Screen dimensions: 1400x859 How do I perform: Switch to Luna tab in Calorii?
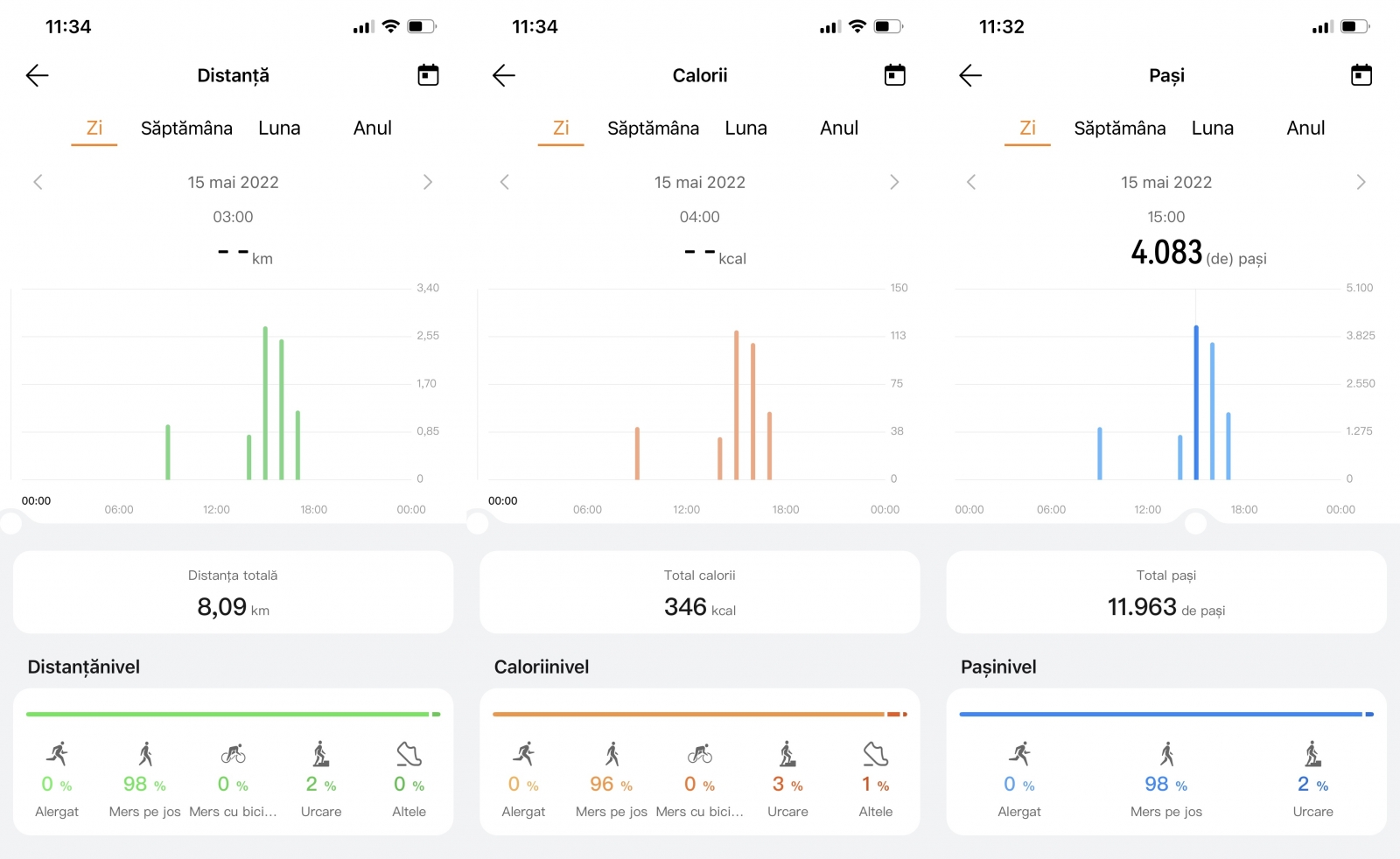745,129
